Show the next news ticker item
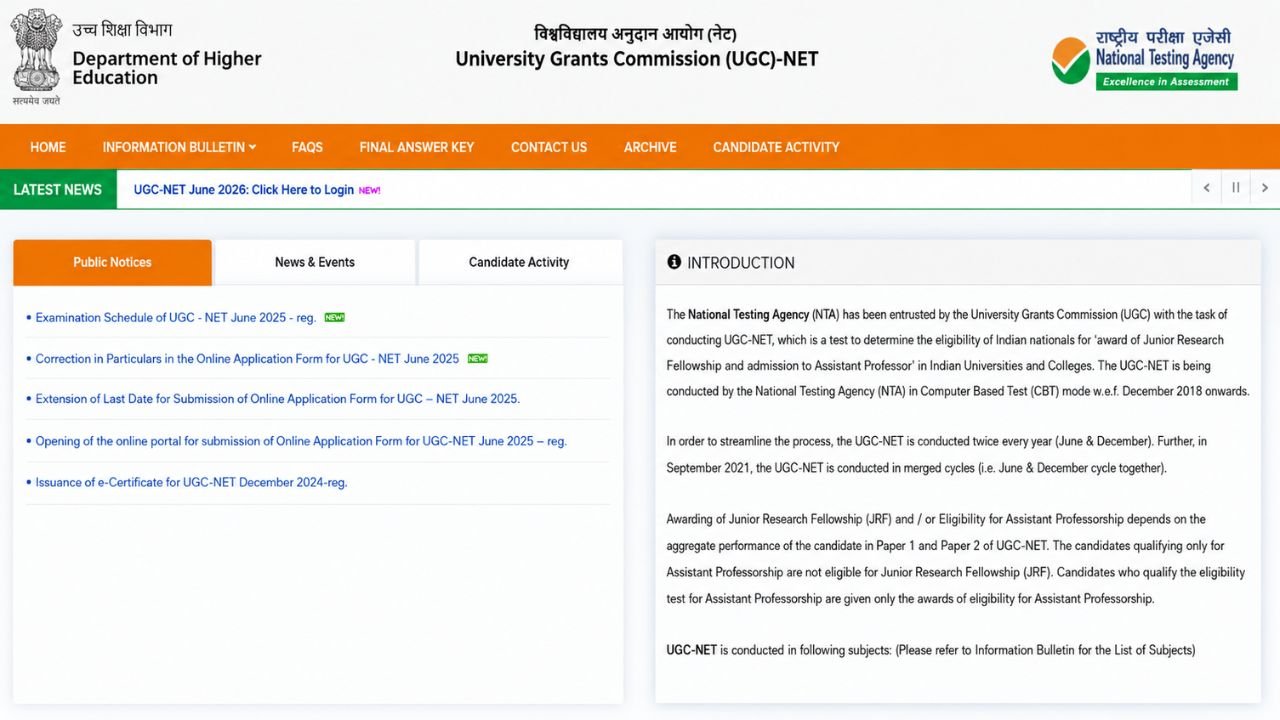 (x=1265, y=188)
